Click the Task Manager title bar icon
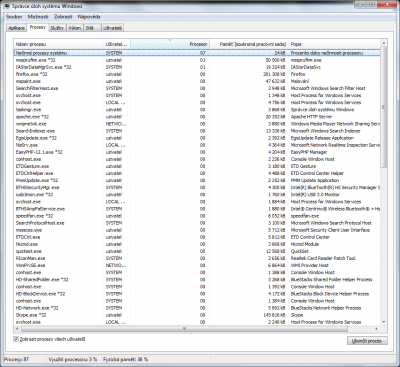Viewport: 400px width, 367px height. point(7,6)
